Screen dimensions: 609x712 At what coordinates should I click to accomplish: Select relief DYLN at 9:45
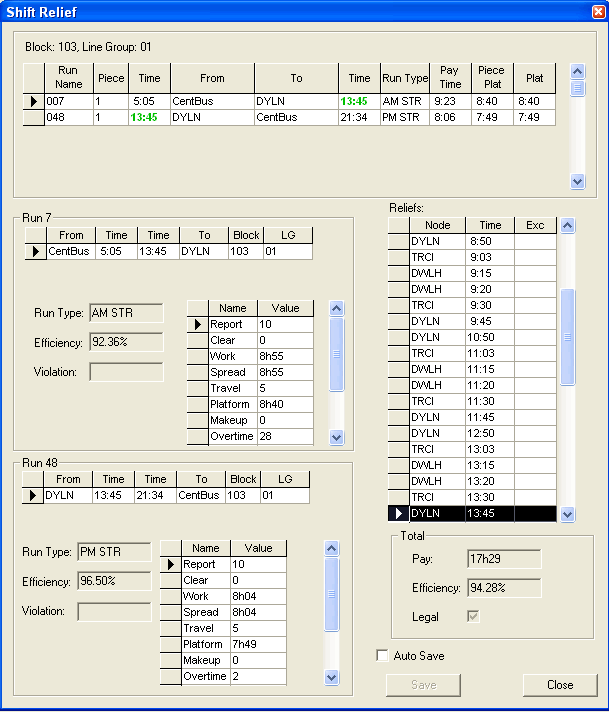click(472, 321)
